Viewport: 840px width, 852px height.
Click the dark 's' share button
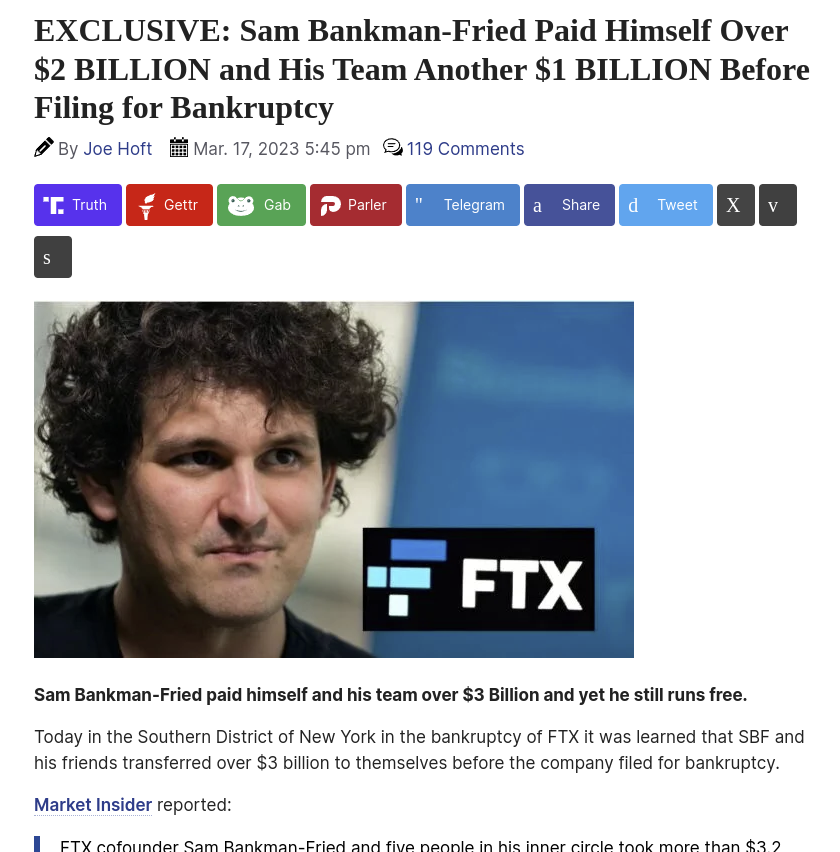pyautogui.click(x=53, y=257)
